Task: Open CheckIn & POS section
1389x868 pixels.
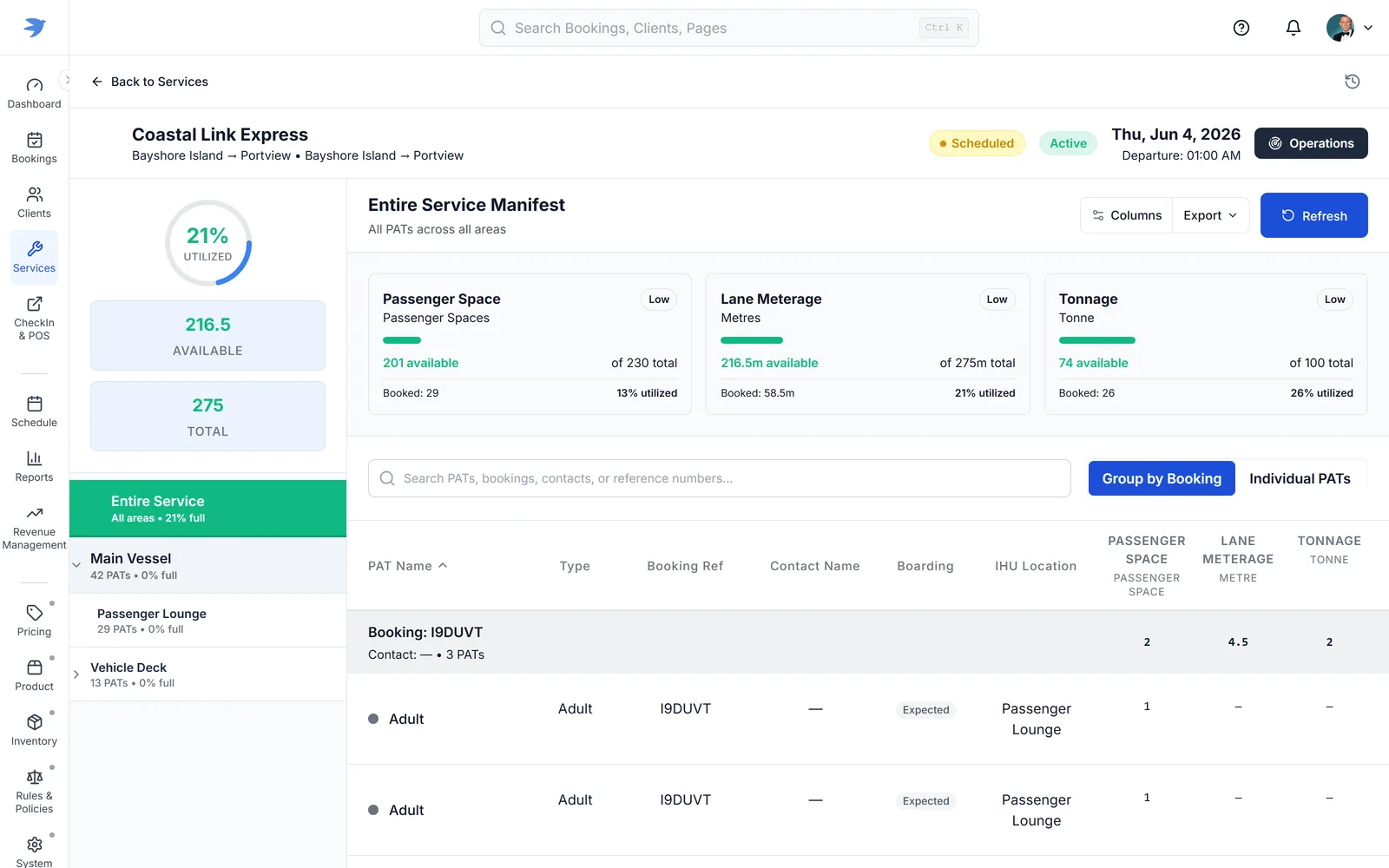Action: click(34, 318)
